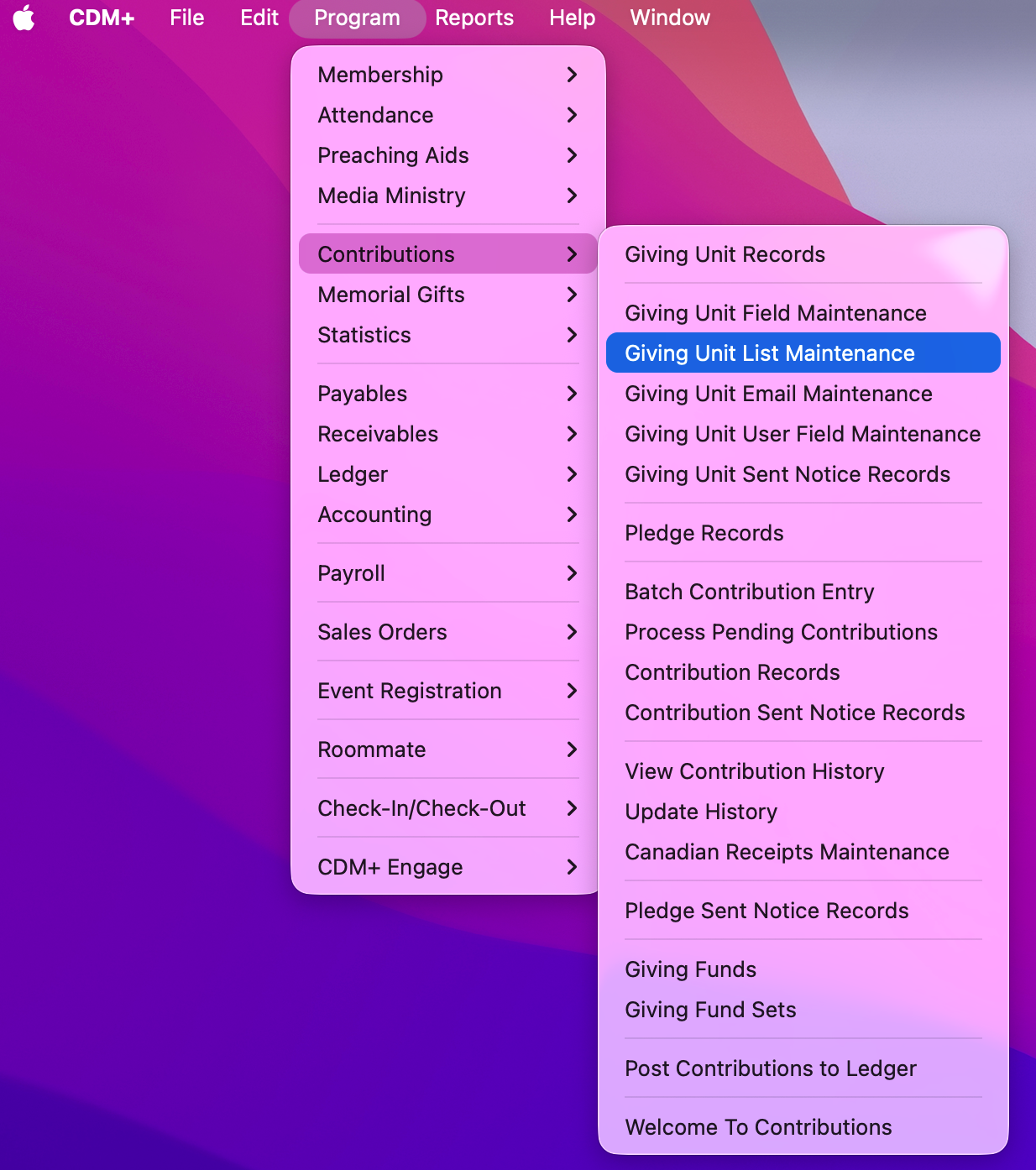
Task: Open Giving Unit Email Maintenance
Action: (803, 394)
